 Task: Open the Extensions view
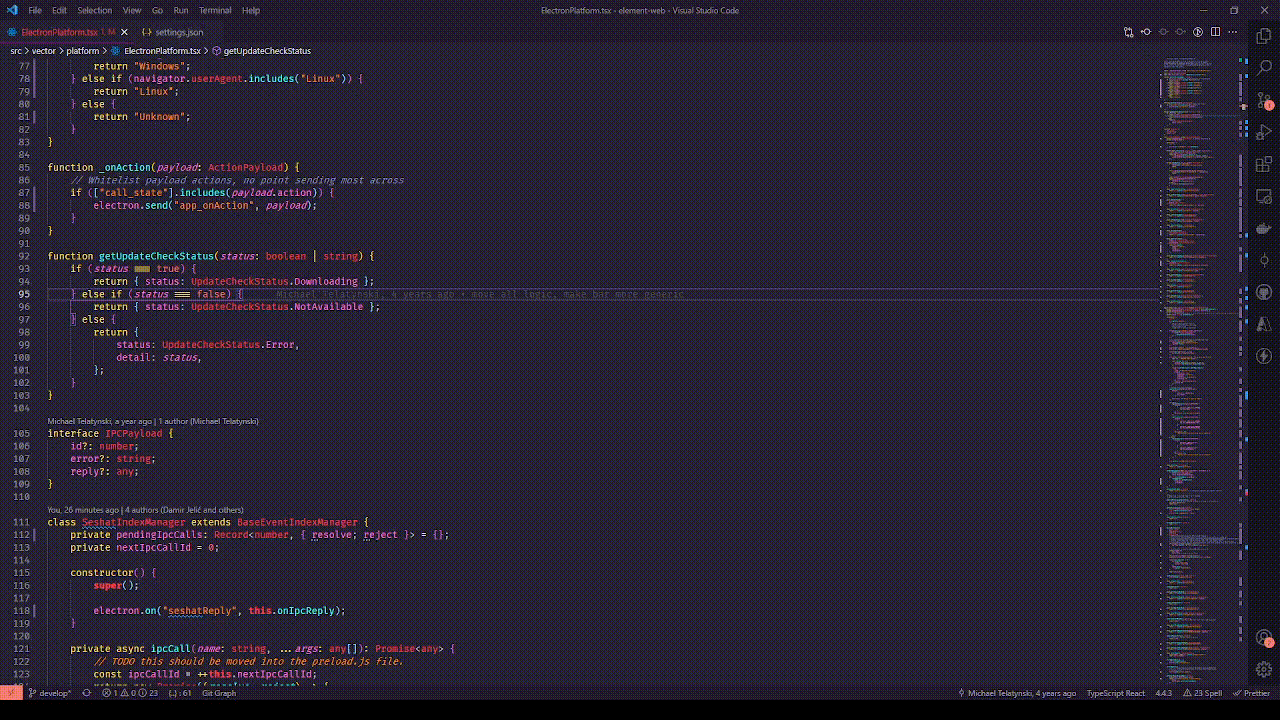tap(1264, 165)
